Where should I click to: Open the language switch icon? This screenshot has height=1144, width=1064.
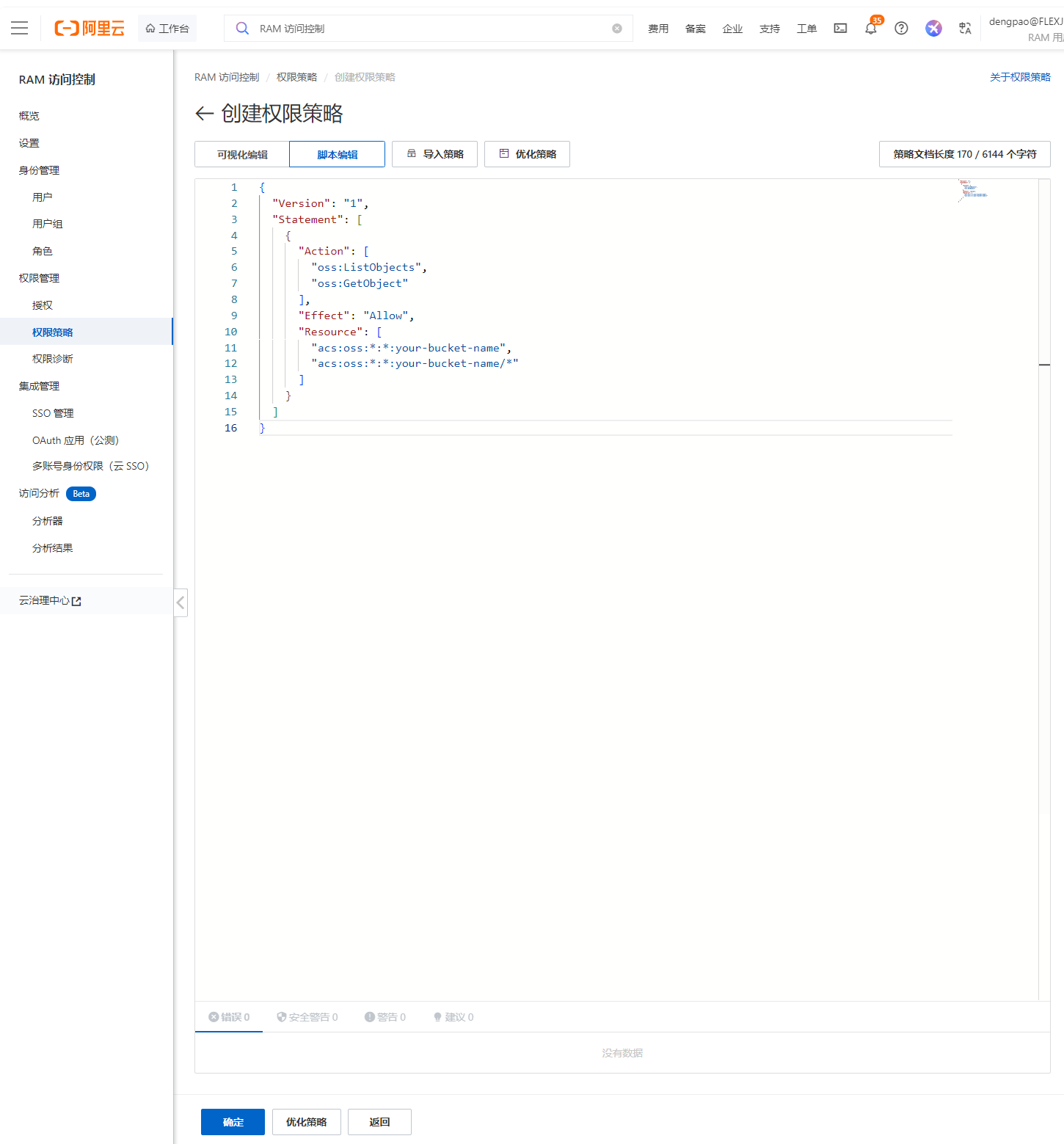click(965, 29)
